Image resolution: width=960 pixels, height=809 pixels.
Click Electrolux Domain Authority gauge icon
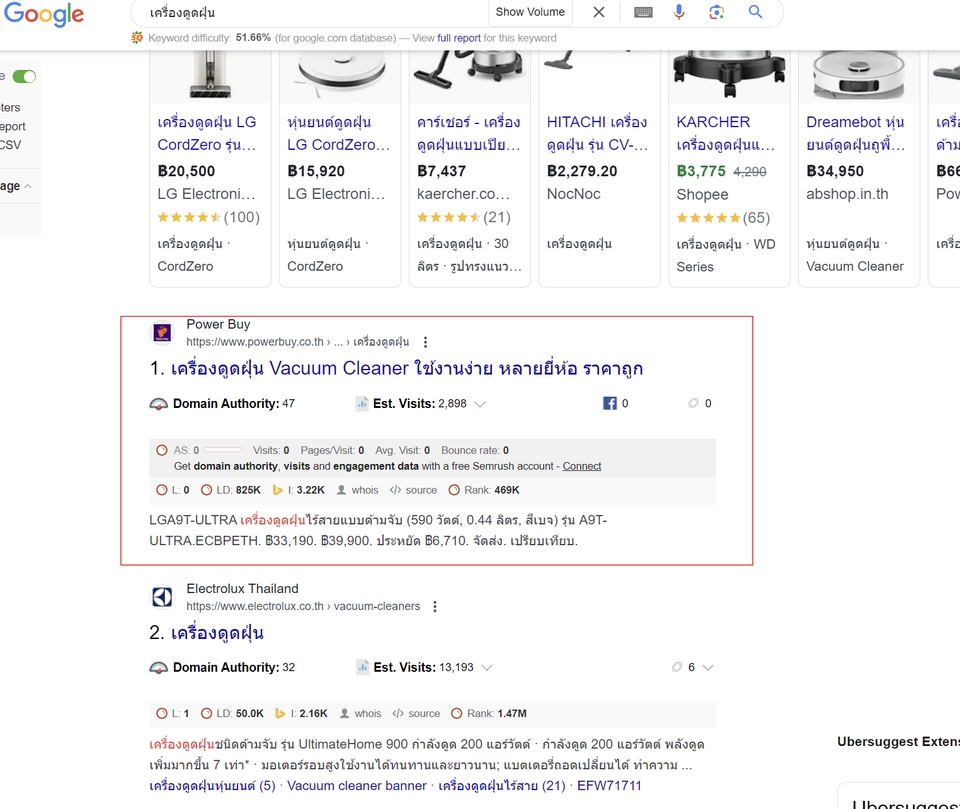(159, 668)
